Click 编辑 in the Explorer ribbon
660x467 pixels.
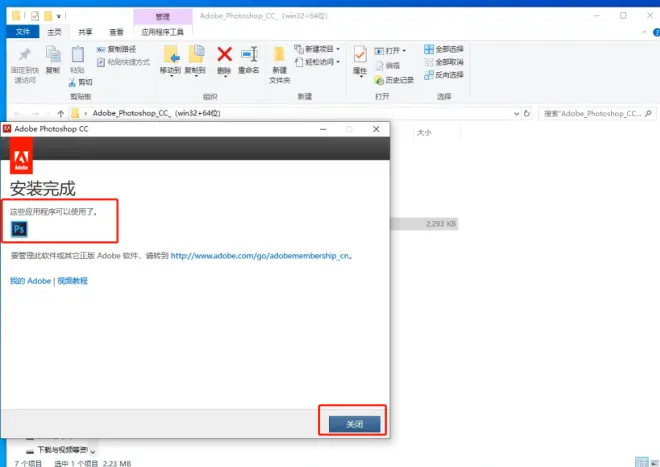pyautogui.click(x=388, y=65)
